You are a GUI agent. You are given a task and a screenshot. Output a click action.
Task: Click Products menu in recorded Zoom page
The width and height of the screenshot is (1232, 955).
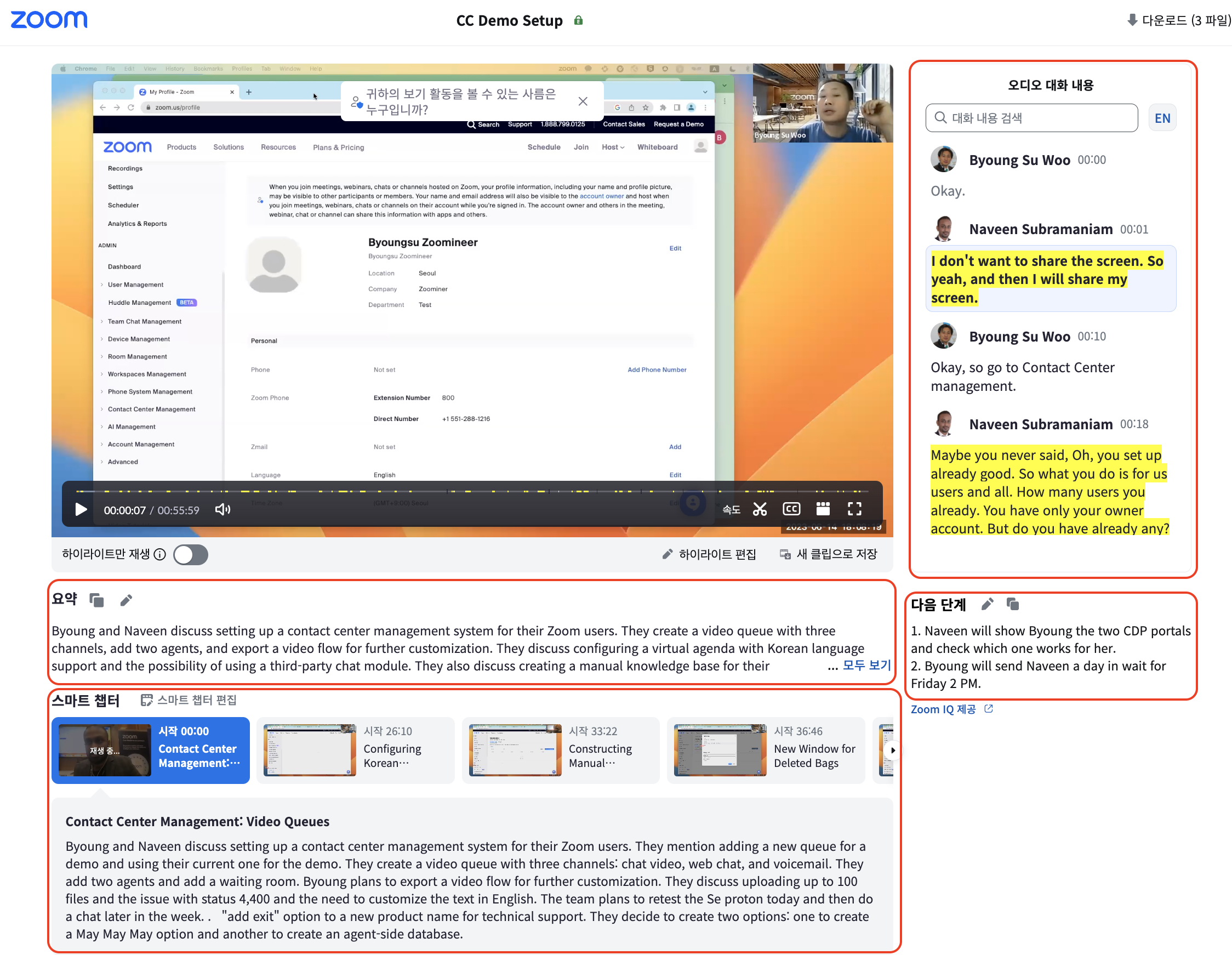point(181,147)
